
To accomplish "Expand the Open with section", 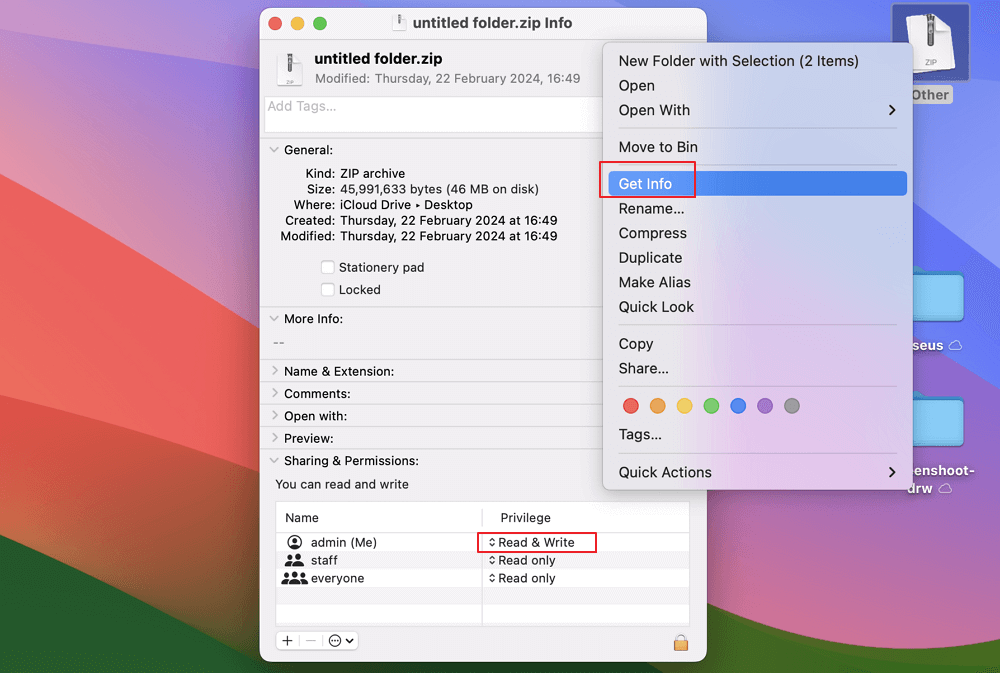I will (x=274, y=415).
